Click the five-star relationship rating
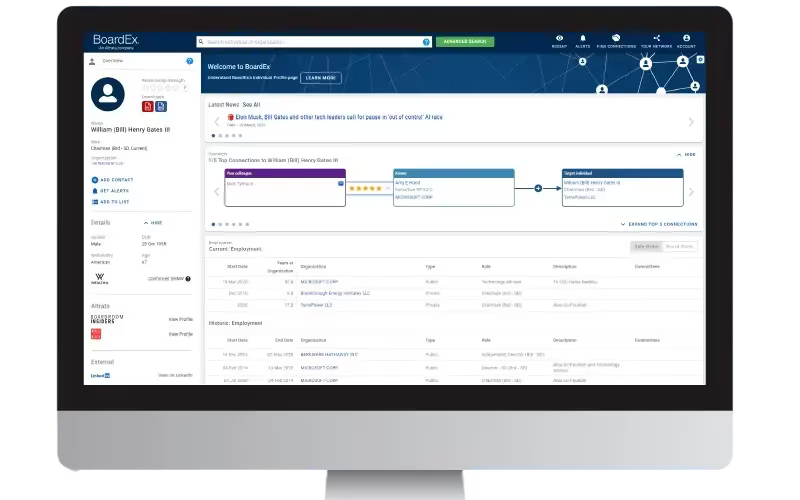The width and height of the screenshot is (800, 500). pyautogui.click(x=365, y=189)
